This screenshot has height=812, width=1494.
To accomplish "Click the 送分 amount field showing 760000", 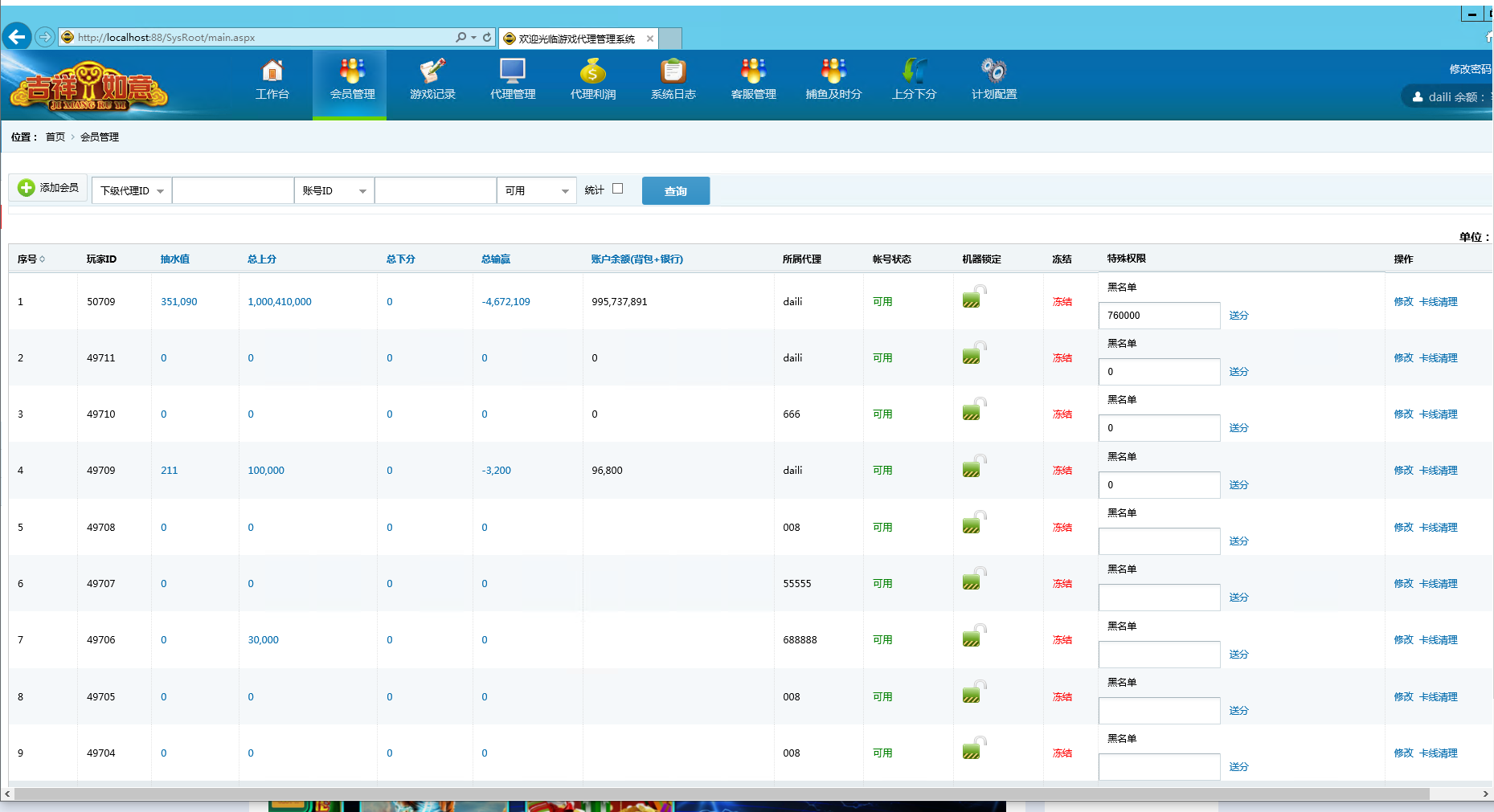I will pos(1158,316).
